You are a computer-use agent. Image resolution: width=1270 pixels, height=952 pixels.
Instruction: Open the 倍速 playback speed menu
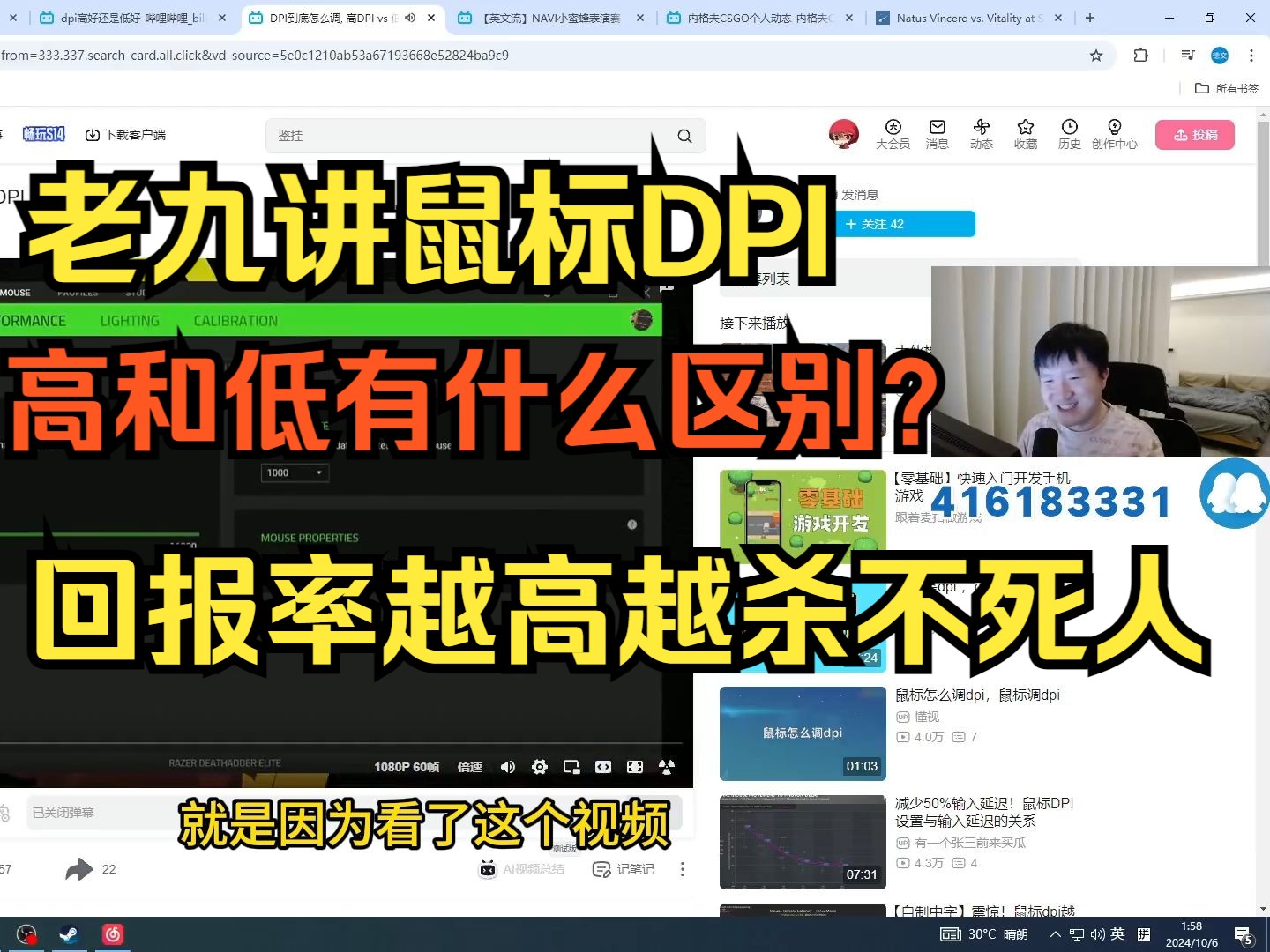[x=470, y=767]
